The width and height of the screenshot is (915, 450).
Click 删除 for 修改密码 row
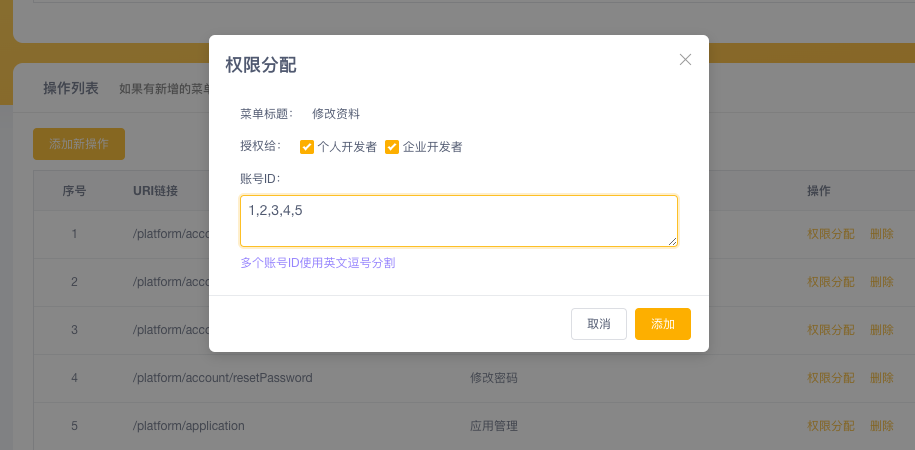(x=881, y=378)
